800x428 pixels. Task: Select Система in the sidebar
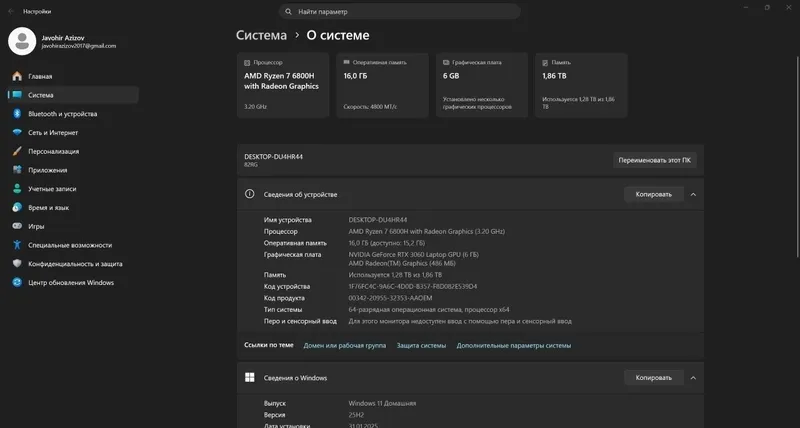click(73, 95)
